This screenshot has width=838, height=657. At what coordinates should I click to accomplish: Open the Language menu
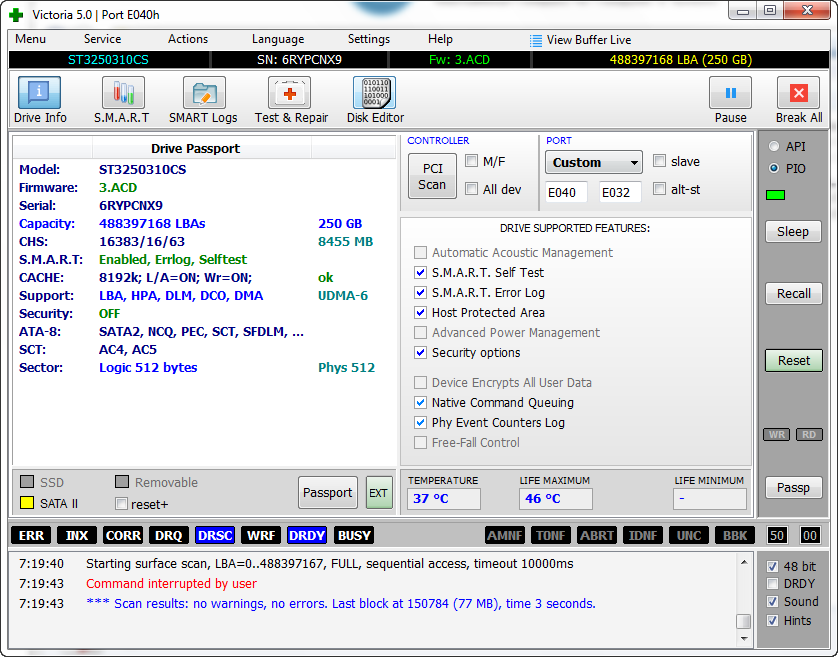pyautogui.click(x=278, y=39)
